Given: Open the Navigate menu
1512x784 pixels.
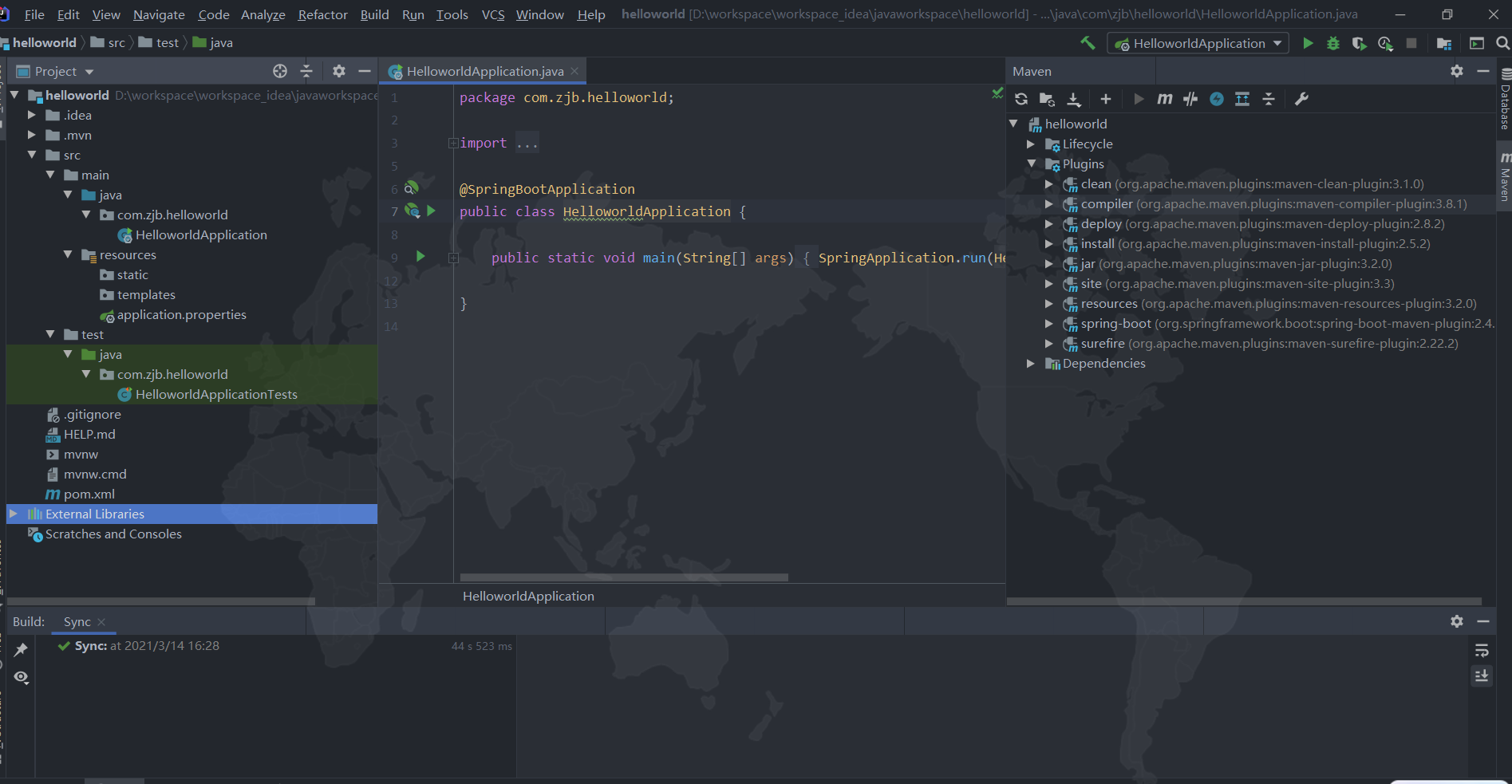Looking at the screenshot, I should tap(159, 14).
